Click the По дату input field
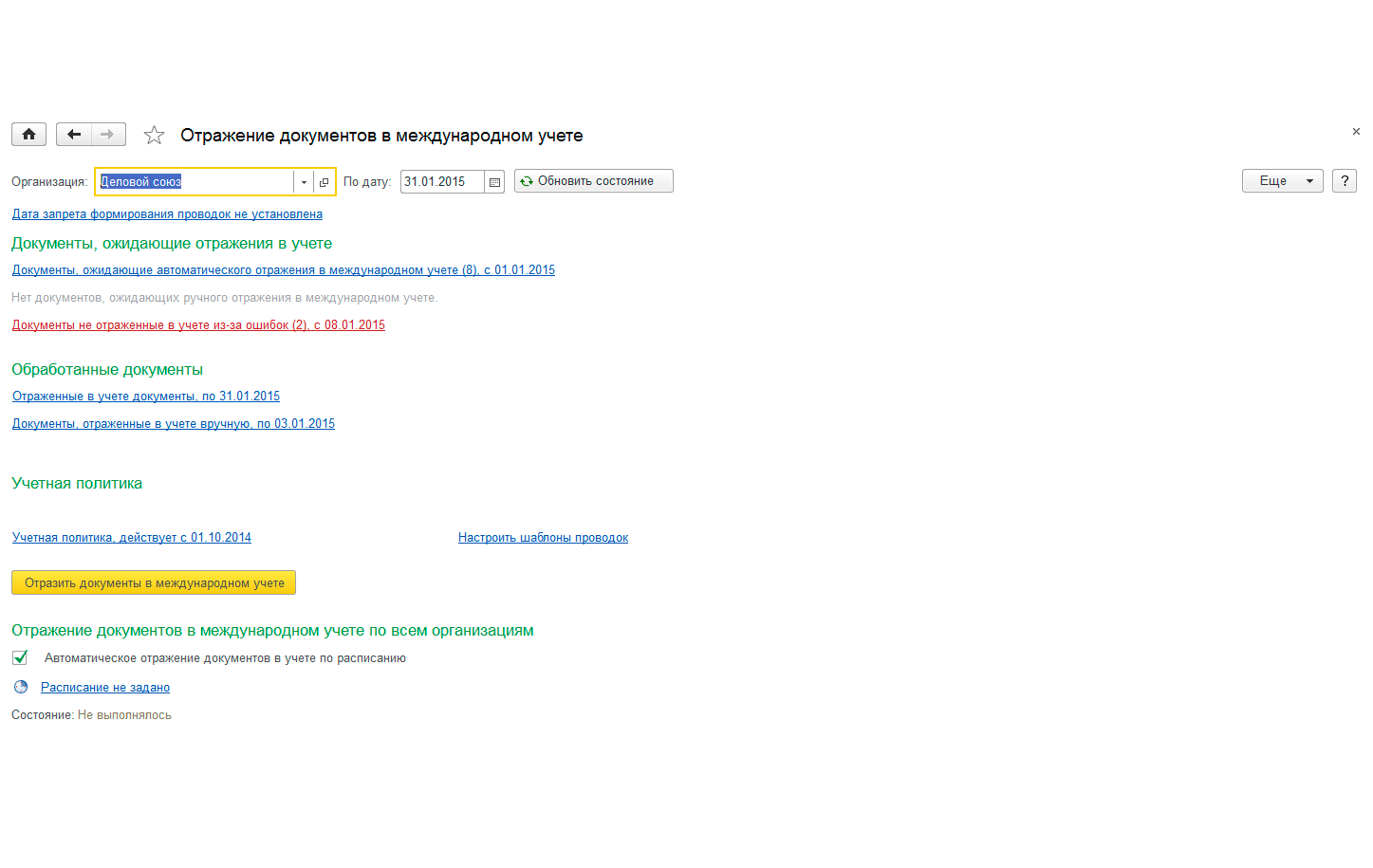The width and height of the screenshot is (1373, 868). pos(441,182)
